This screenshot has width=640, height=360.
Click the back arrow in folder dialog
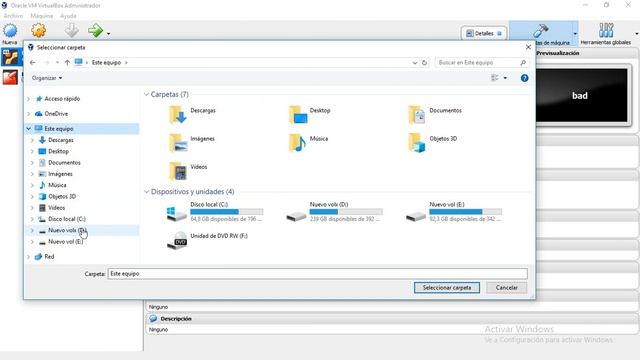tap(33, 62)
